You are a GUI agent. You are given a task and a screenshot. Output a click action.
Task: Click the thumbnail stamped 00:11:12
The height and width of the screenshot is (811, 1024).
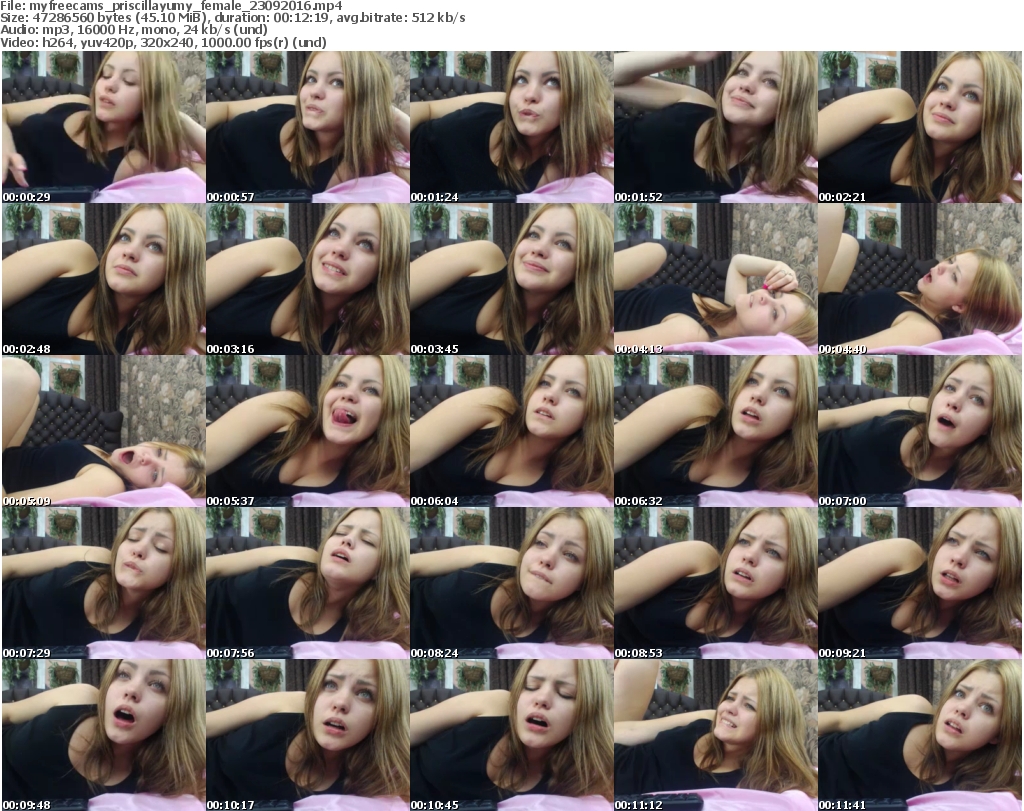715,735
